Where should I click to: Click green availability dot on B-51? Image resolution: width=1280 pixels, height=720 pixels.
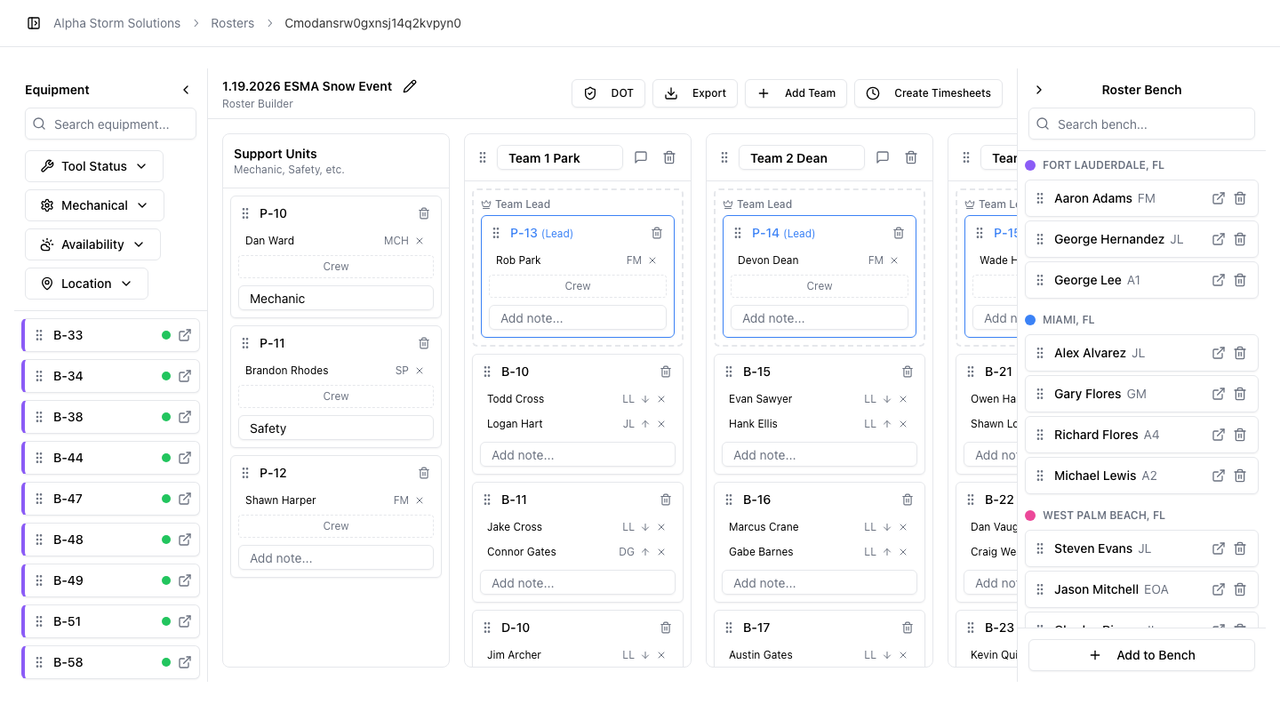[x=166, y=622]
